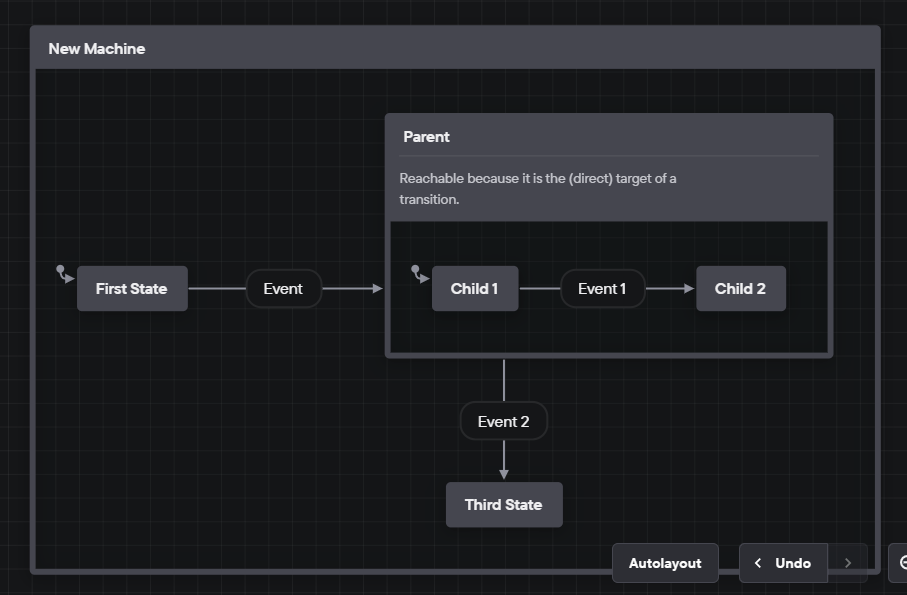Click the zoom control icon at bottom right
The image size is (907, 595).
click(x=901, y=563)
